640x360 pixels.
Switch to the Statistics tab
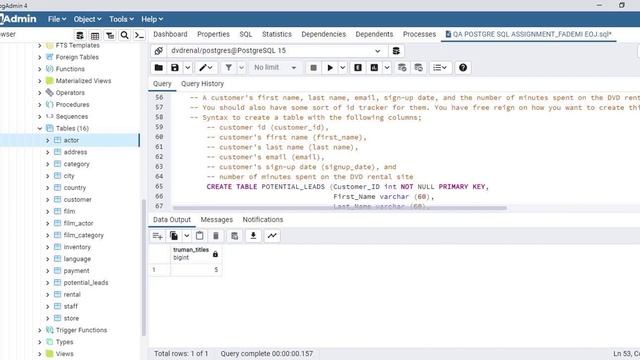tap(277, 34)
